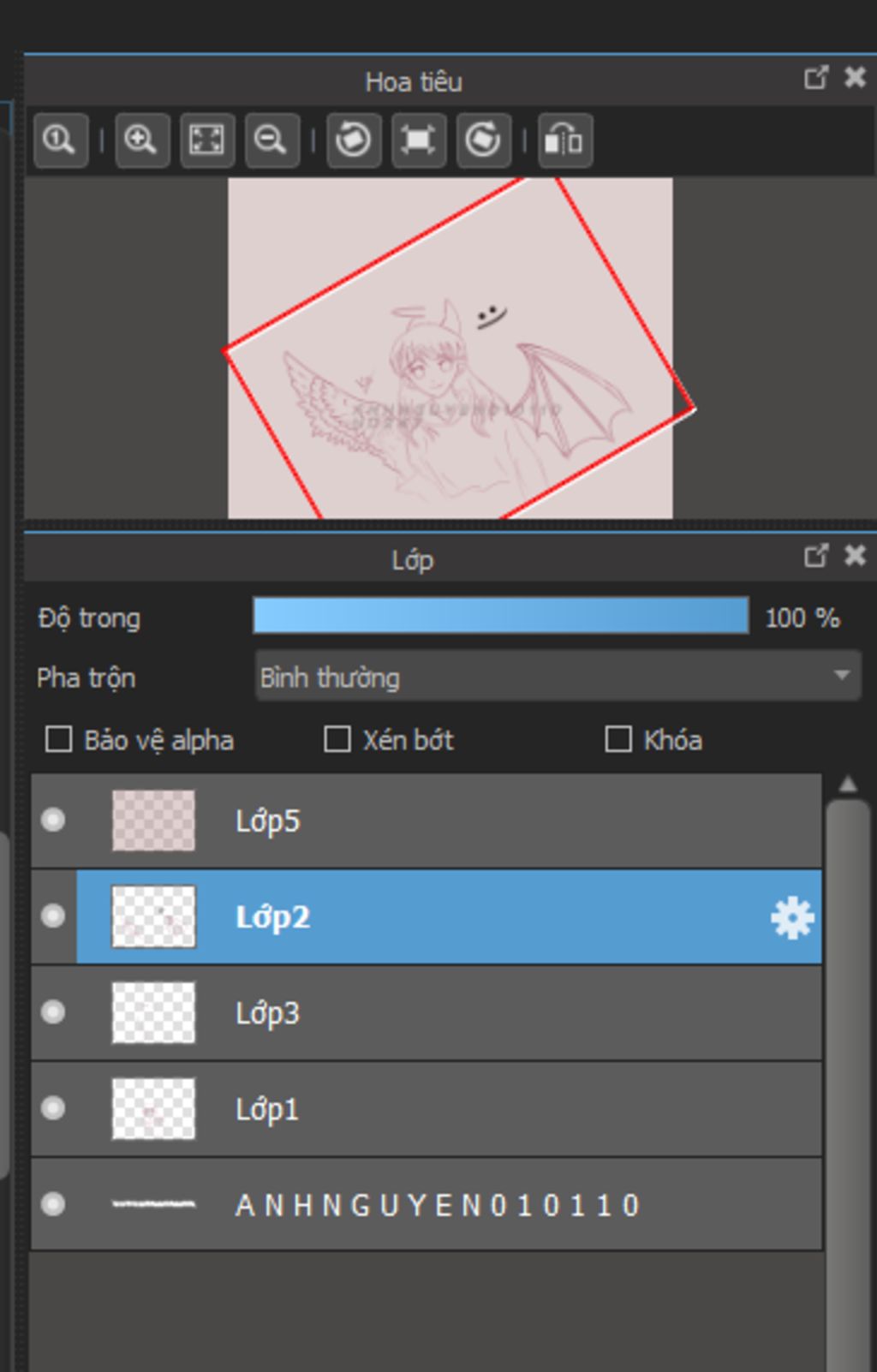Rotate the canvas view clockwise
The height and width of the screenshot is (1372, 877).
tap(483, 140)
